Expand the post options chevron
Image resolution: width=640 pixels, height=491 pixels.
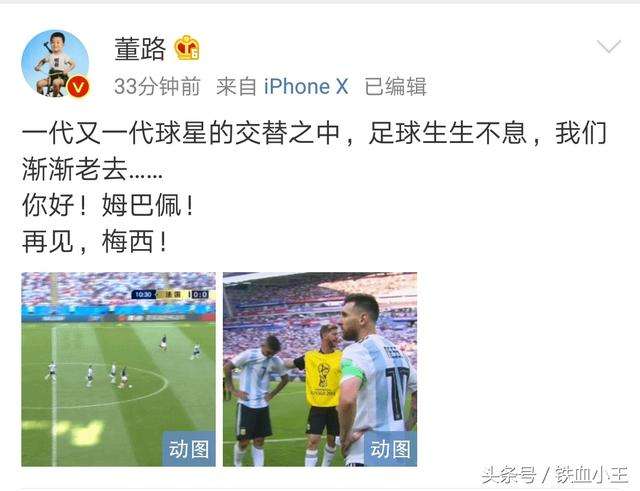point(609,46)
